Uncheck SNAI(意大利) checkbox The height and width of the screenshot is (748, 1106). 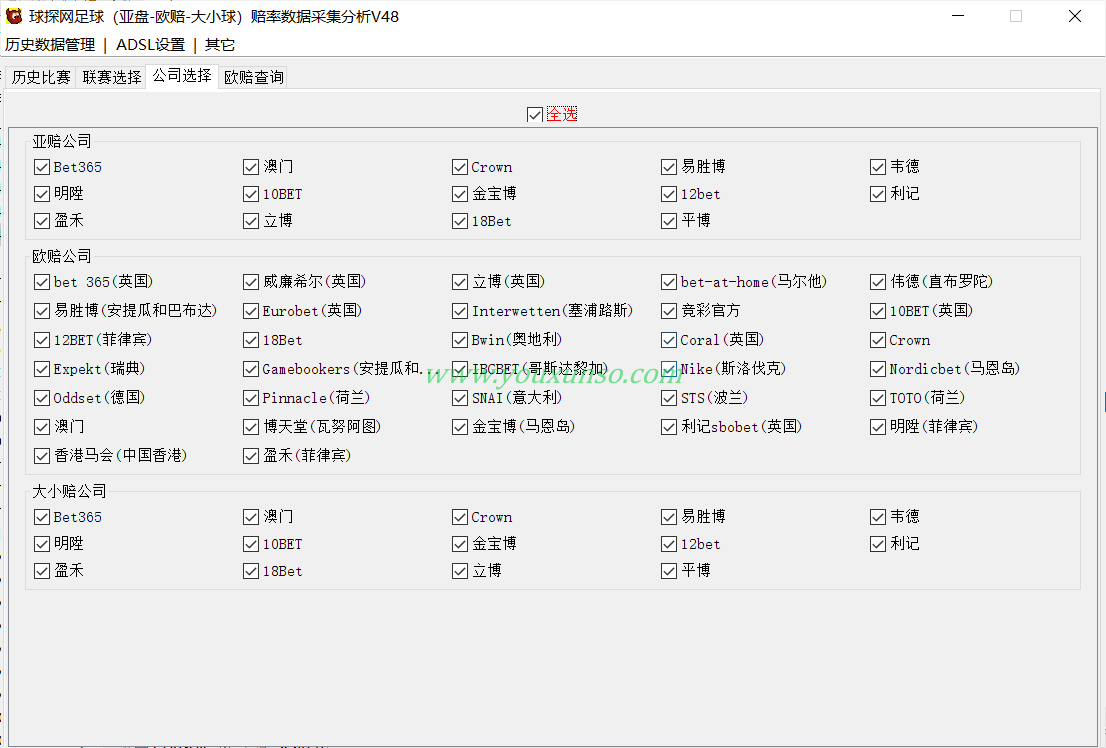pos(460,398)
